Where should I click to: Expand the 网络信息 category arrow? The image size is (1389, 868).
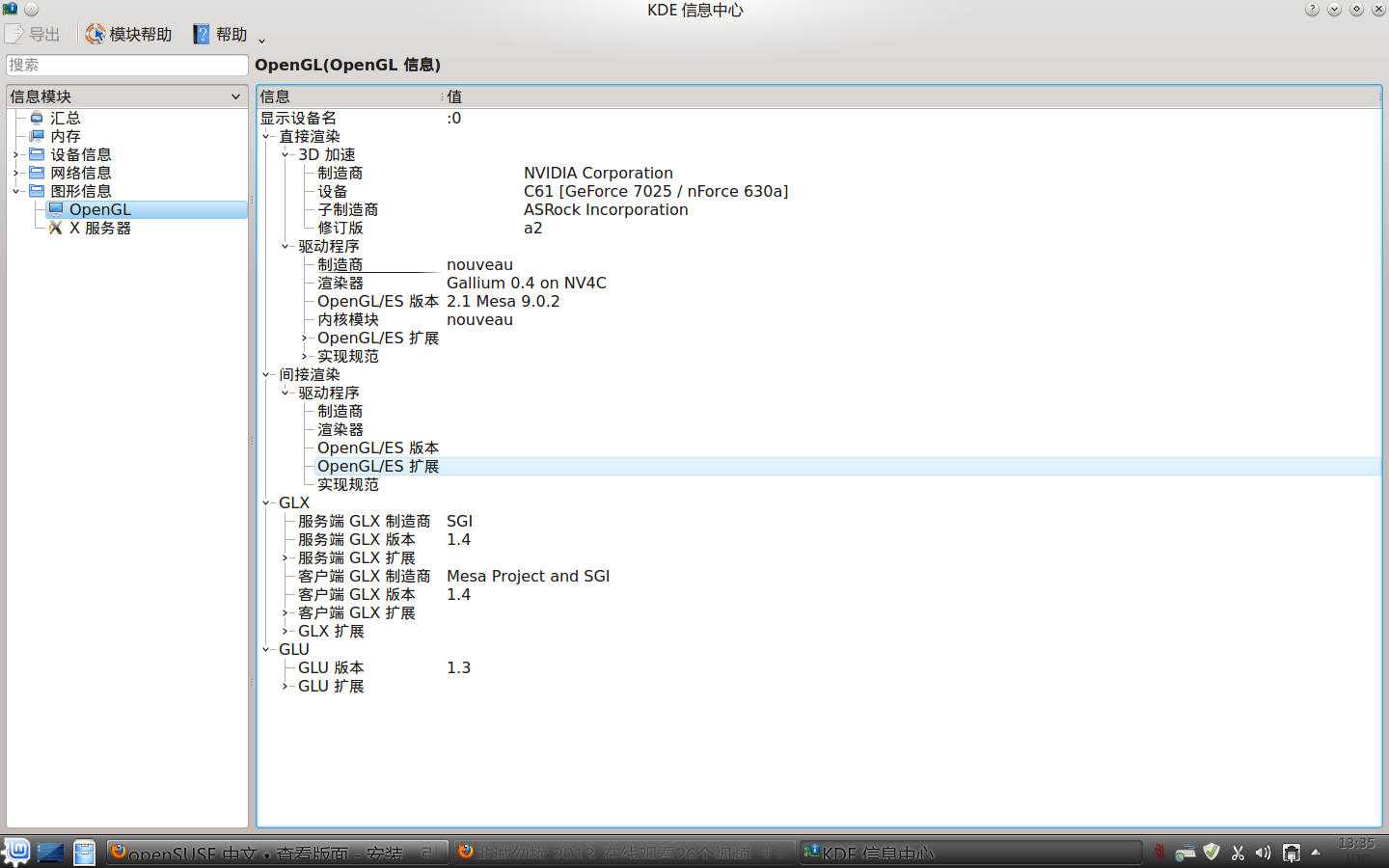pyautogui.click(x=15, y=173)
